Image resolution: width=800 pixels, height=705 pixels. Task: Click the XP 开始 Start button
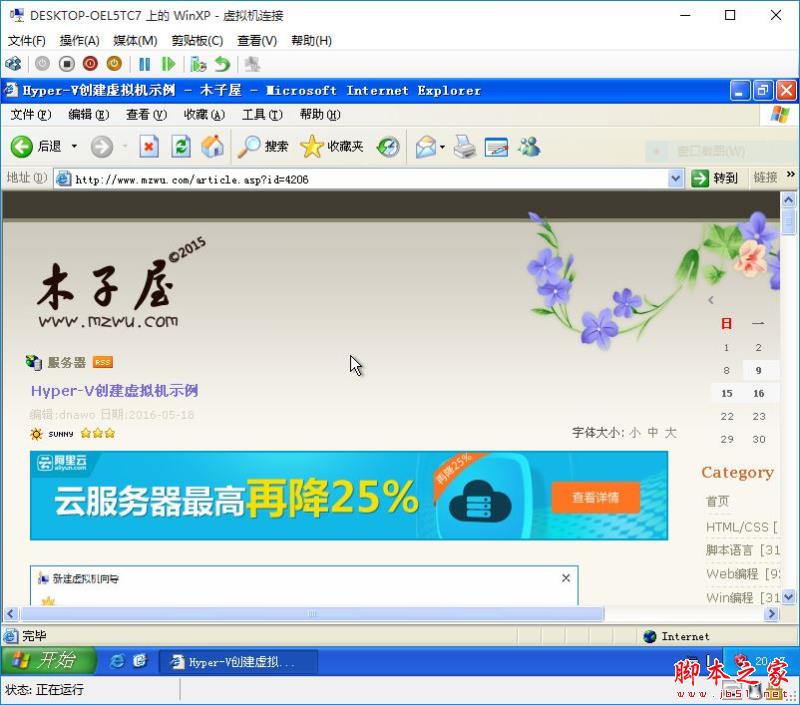(48, 661)
